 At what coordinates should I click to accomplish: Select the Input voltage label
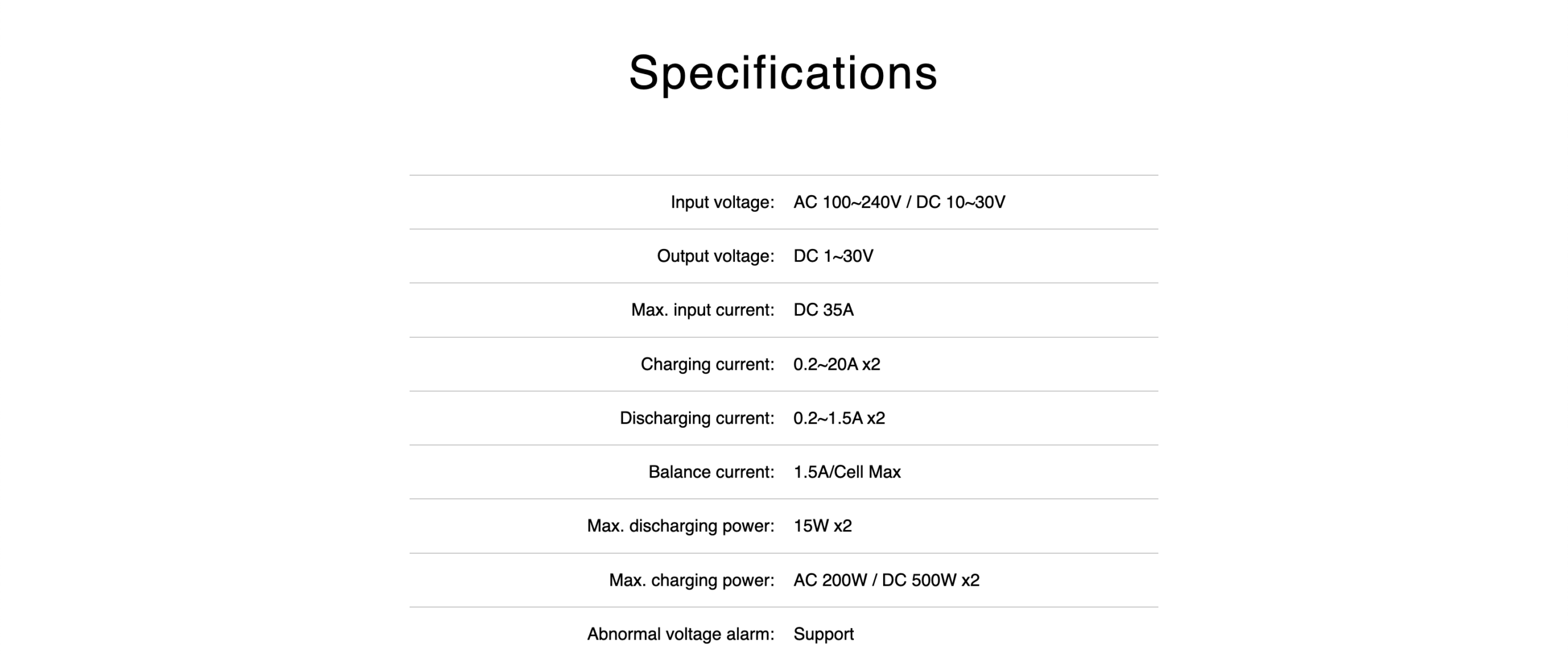point(722,202)
